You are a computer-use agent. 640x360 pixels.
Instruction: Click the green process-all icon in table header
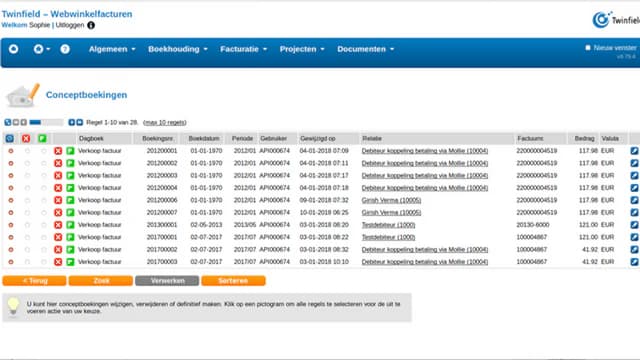point(42,139)
